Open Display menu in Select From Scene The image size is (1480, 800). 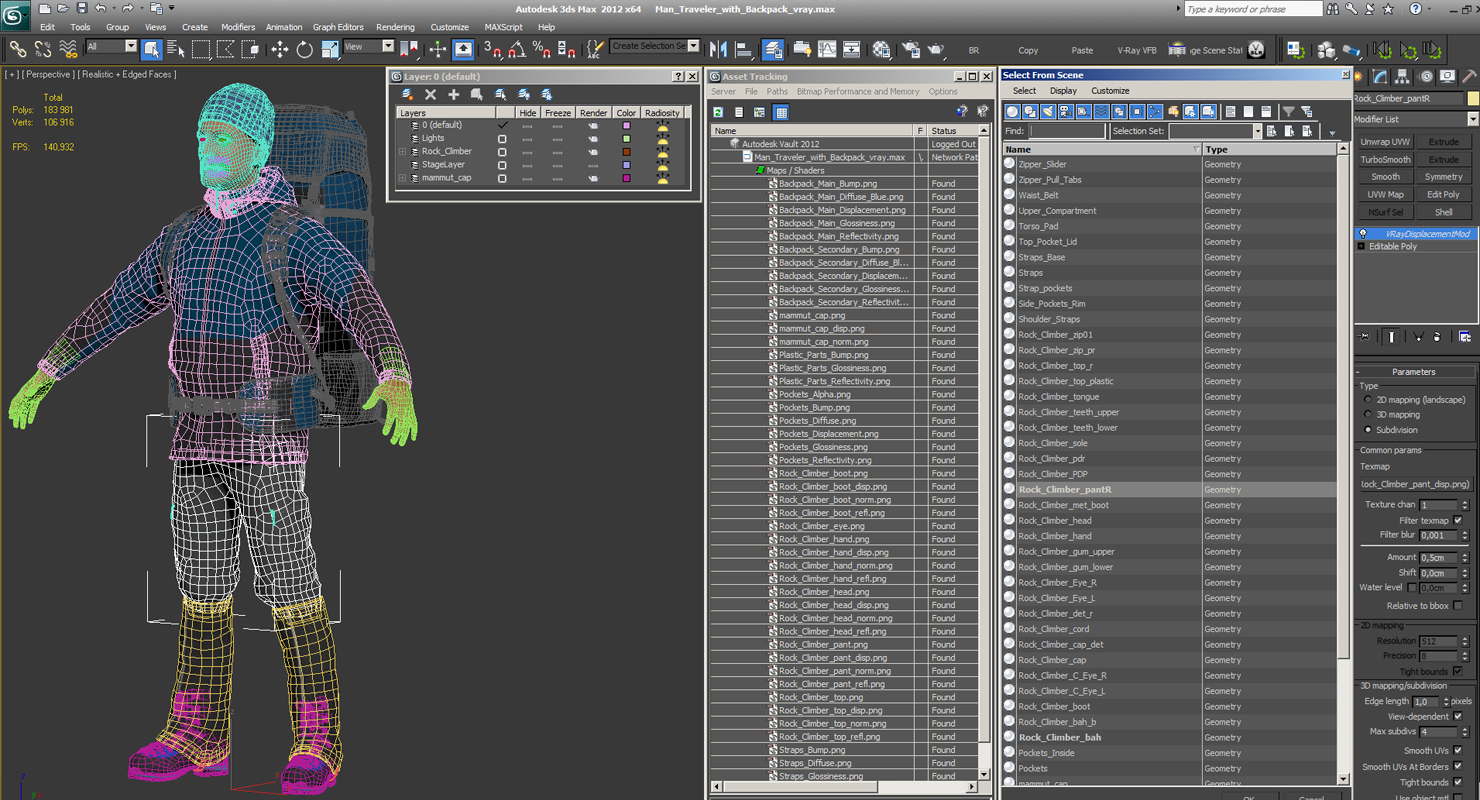point(1063,91)
